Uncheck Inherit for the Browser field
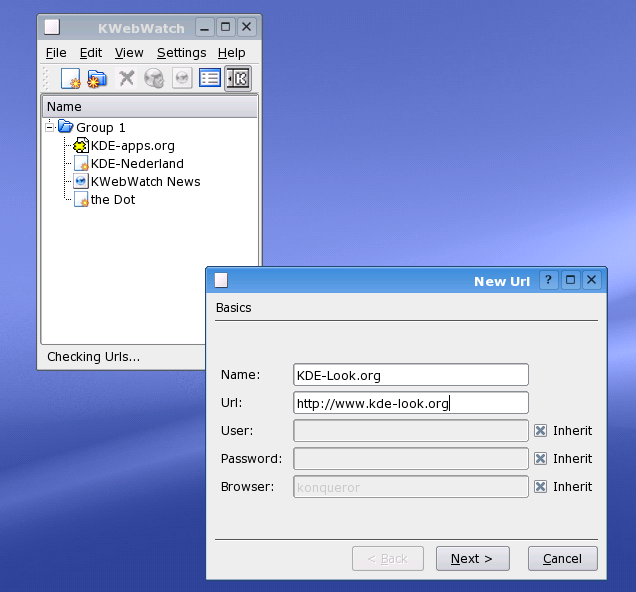The image size is (636, 592). tap(540, 487)
